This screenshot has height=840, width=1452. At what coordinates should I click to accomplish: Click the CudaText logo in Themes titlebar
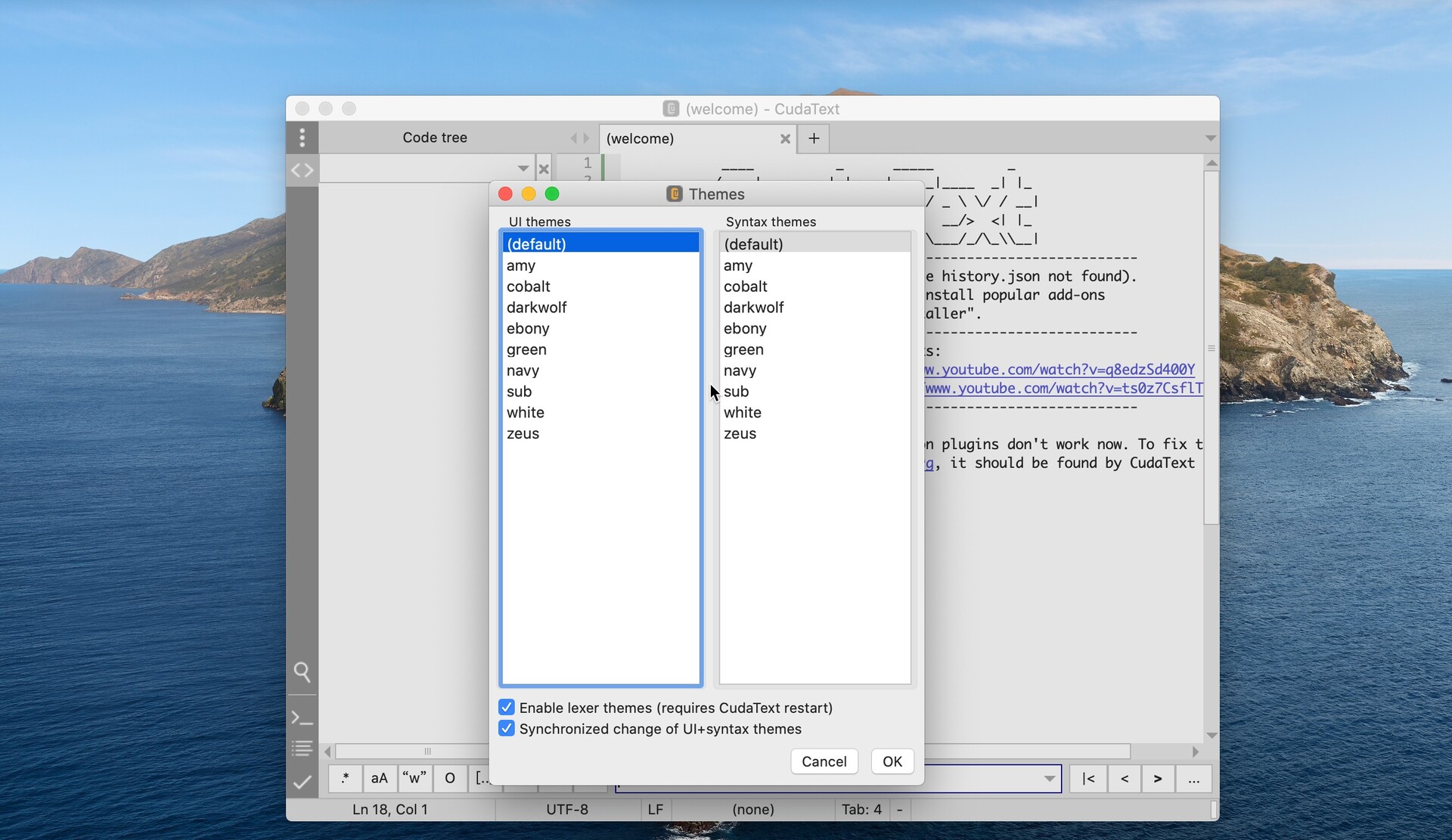point(673,194)
